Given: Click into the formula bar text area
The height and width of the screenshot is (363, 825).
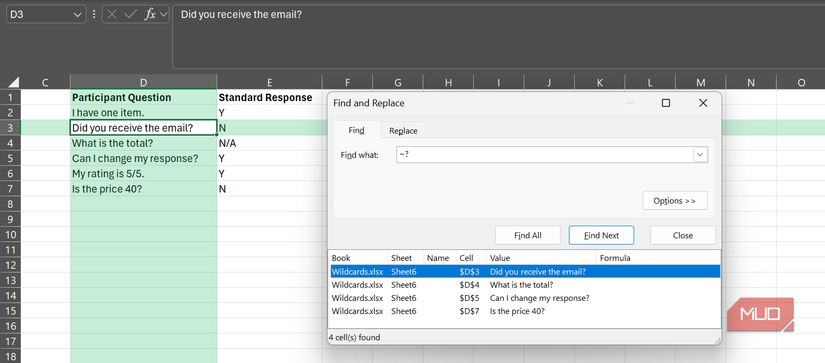Looking at the screenshot, I should tap(498, 37).
